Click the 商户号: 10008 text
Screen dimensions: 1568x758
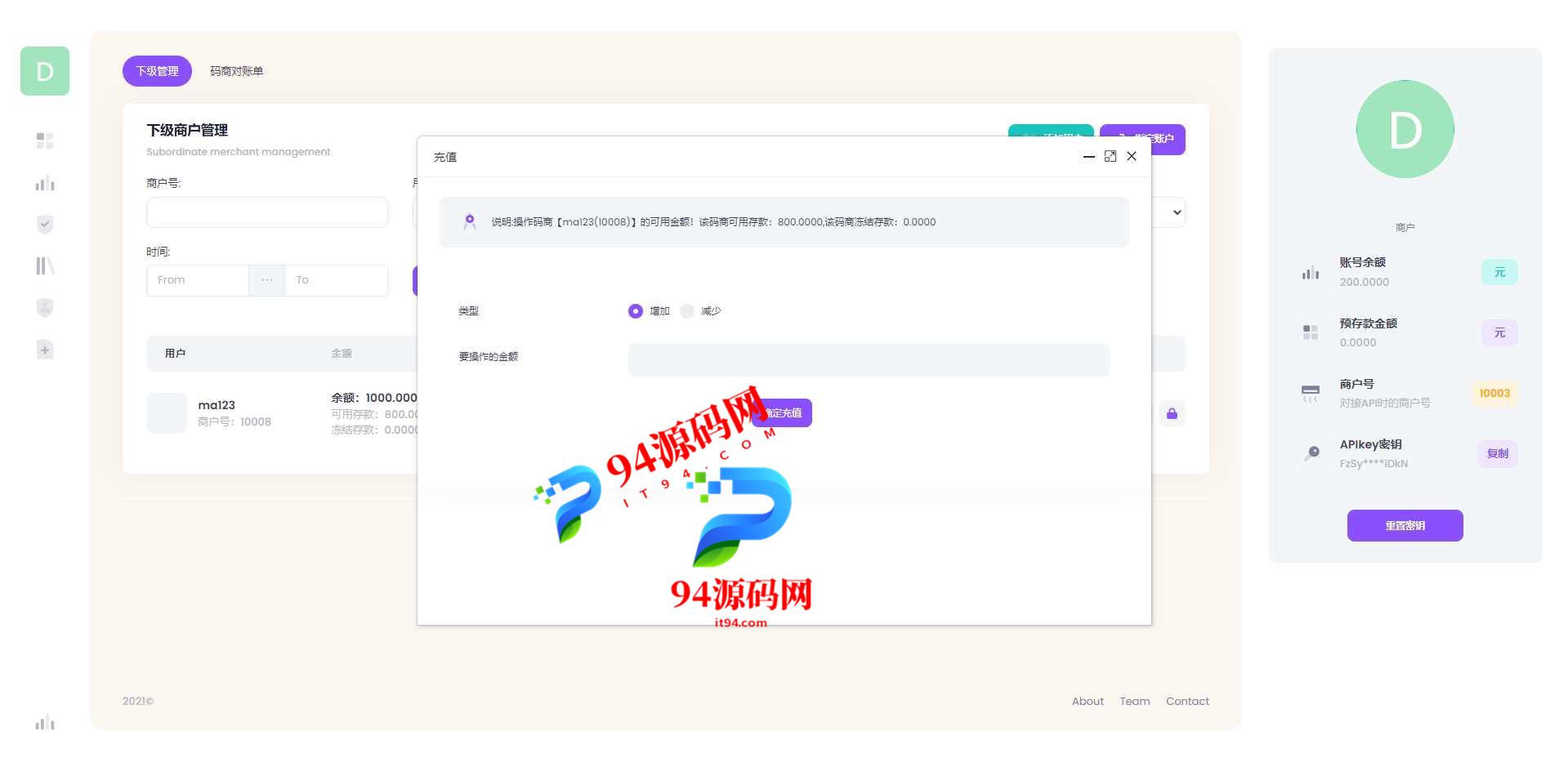[235, 421]
